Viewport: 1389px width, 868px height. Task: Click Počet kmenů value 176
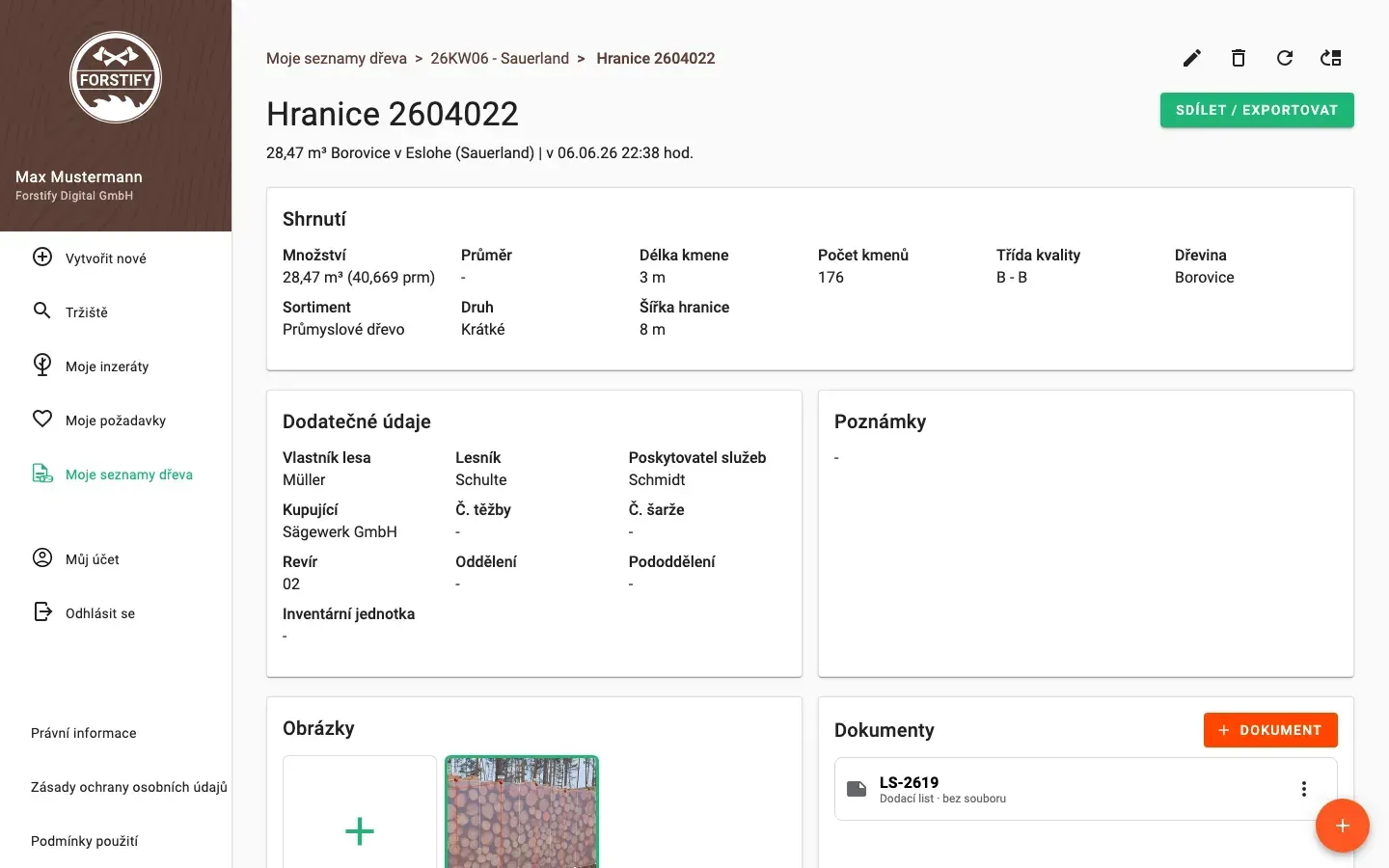pyautogui.click(x=831, y=277)
